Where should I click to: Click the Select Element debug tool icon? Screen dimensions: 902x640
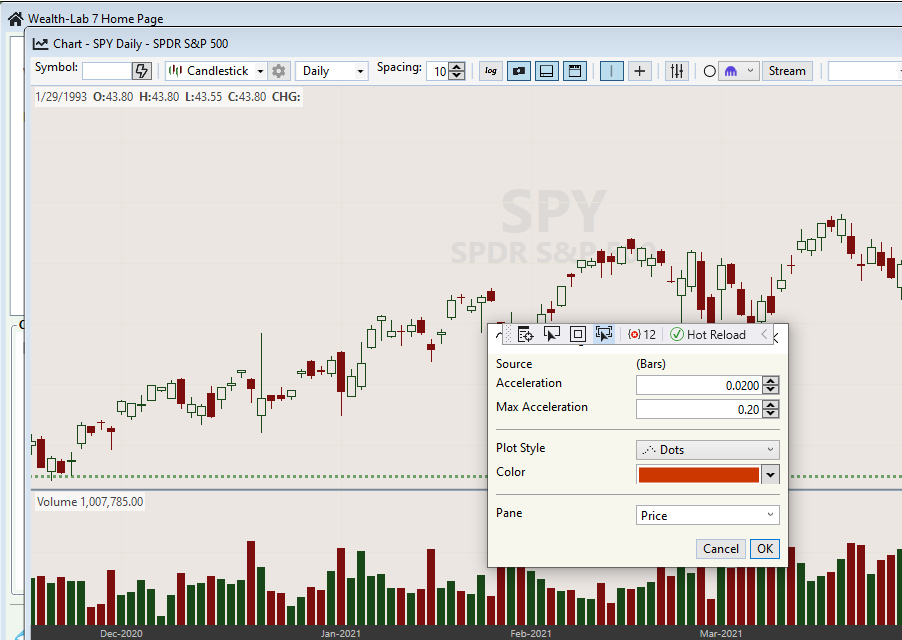pyautogui.click(x=551, y=334)
